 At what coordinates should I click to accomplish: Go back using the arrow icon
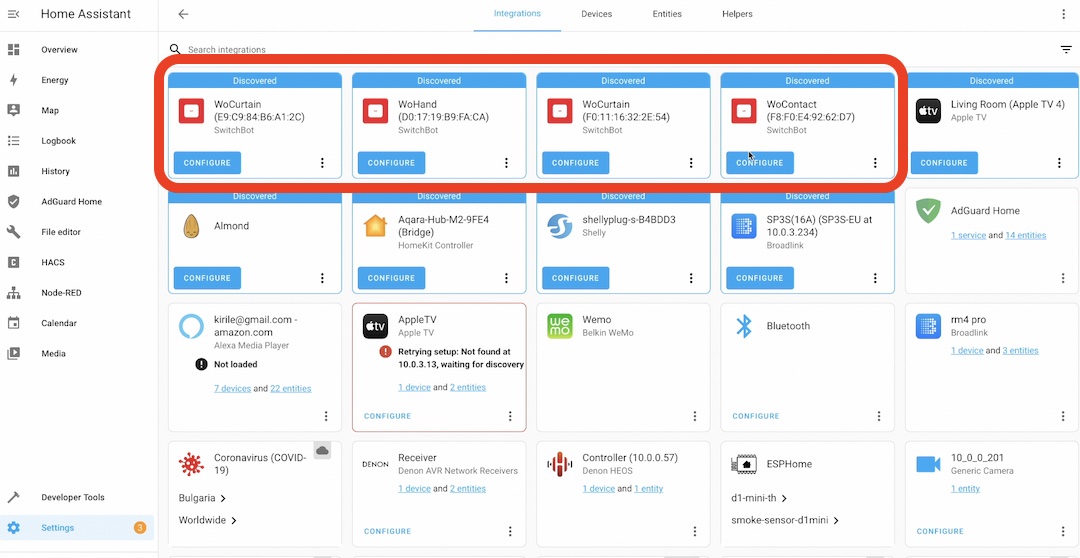pyautogui.click(x=183, y=14)
